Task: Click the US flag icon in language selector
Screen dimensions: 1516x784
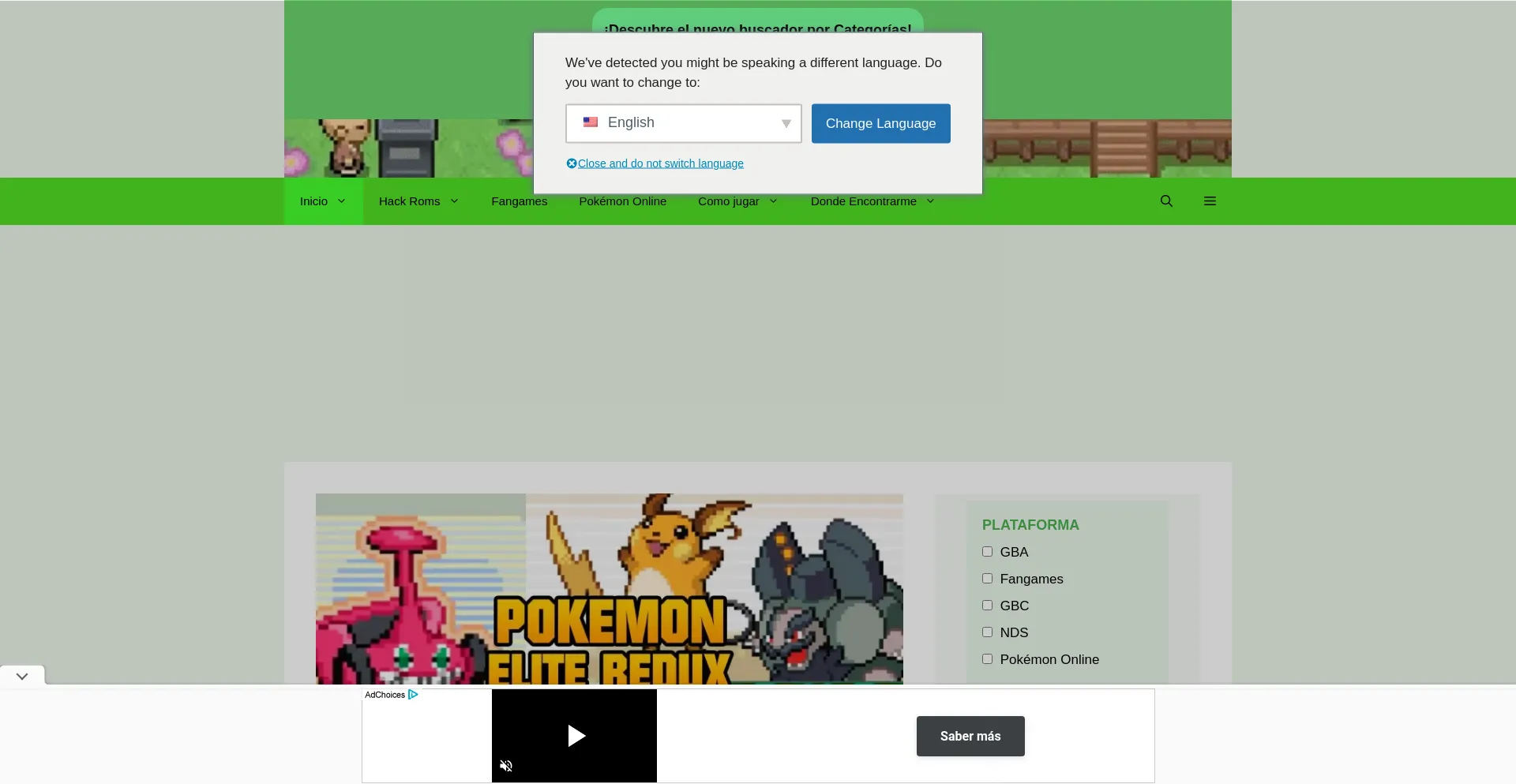Action: click(591, 122)
